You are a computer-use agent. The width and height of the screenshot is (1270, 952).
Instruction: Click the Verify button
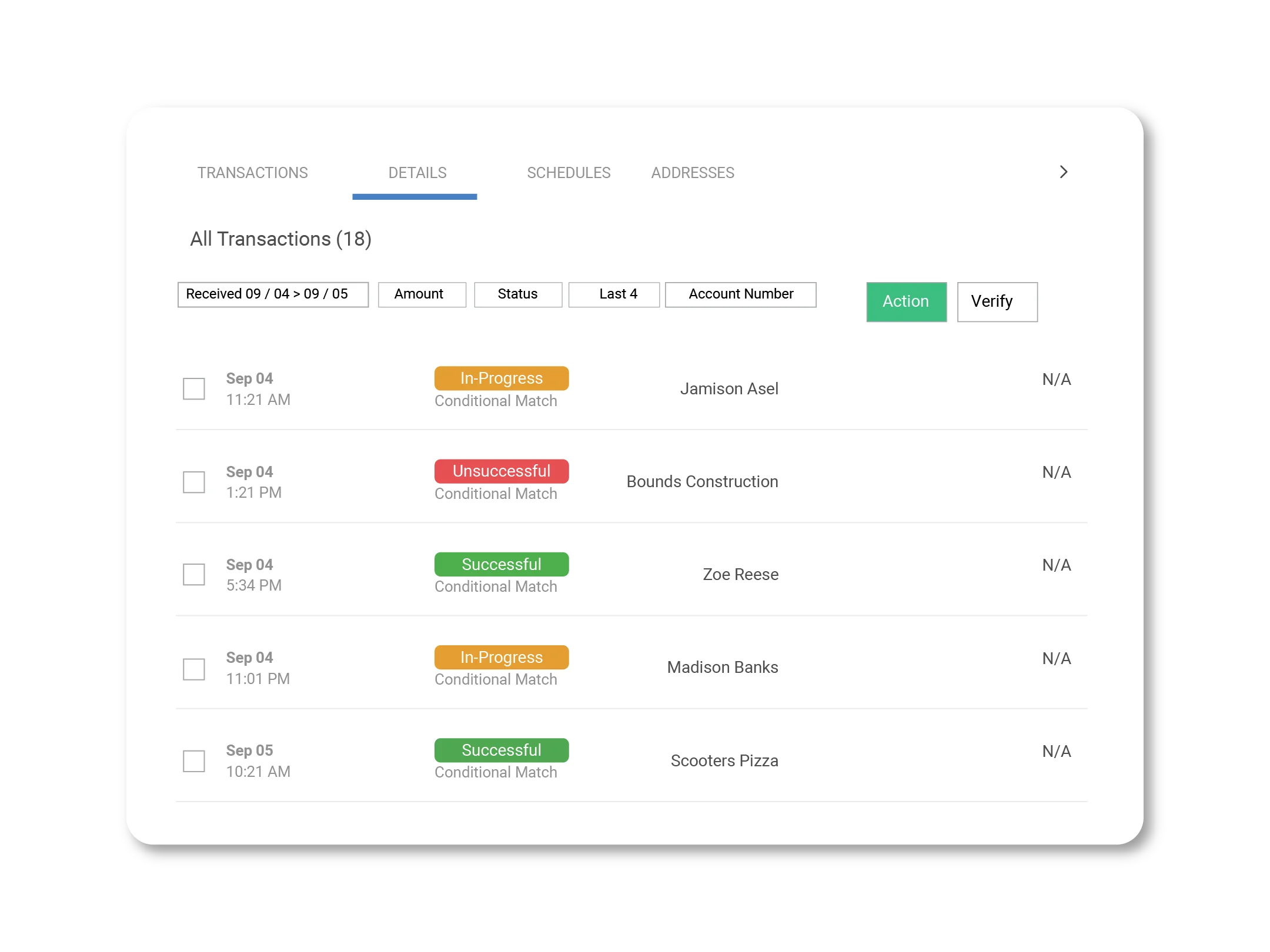[x=997, y=302]
